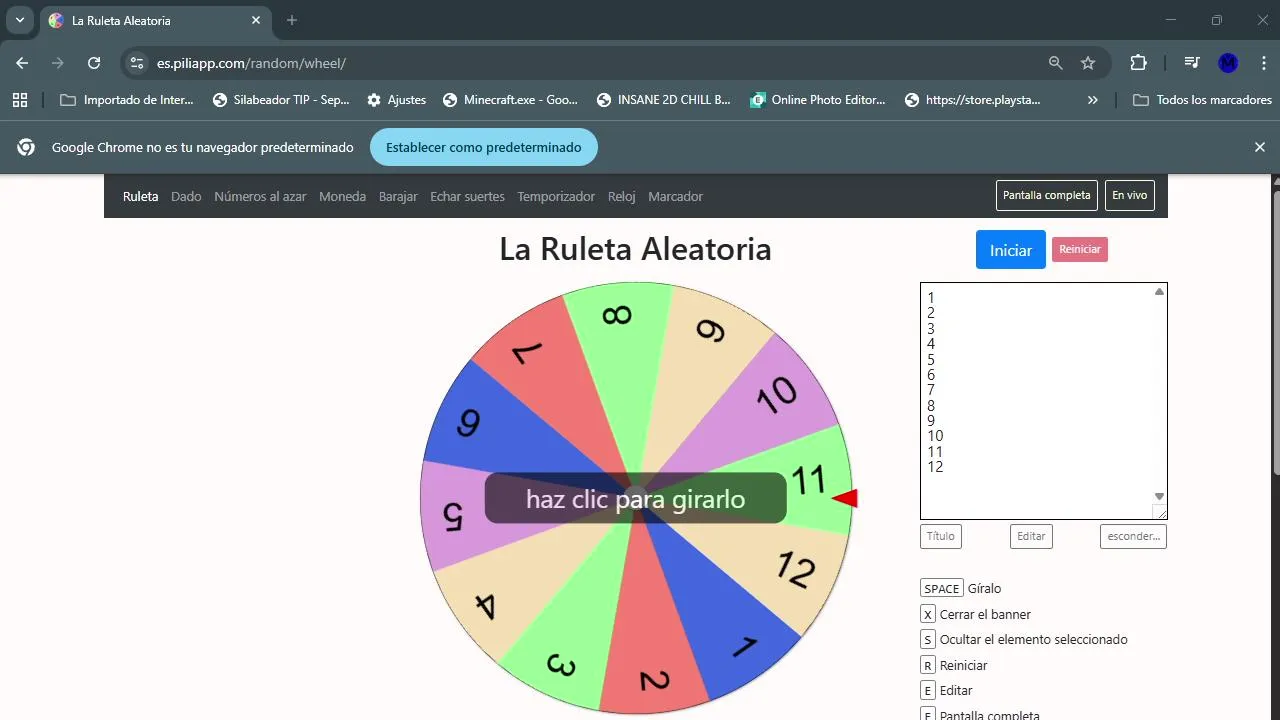This screenshot has height=720, width=1280.
Task: Open the Chrome profile avatar
Action: [x=1228, y=63]
